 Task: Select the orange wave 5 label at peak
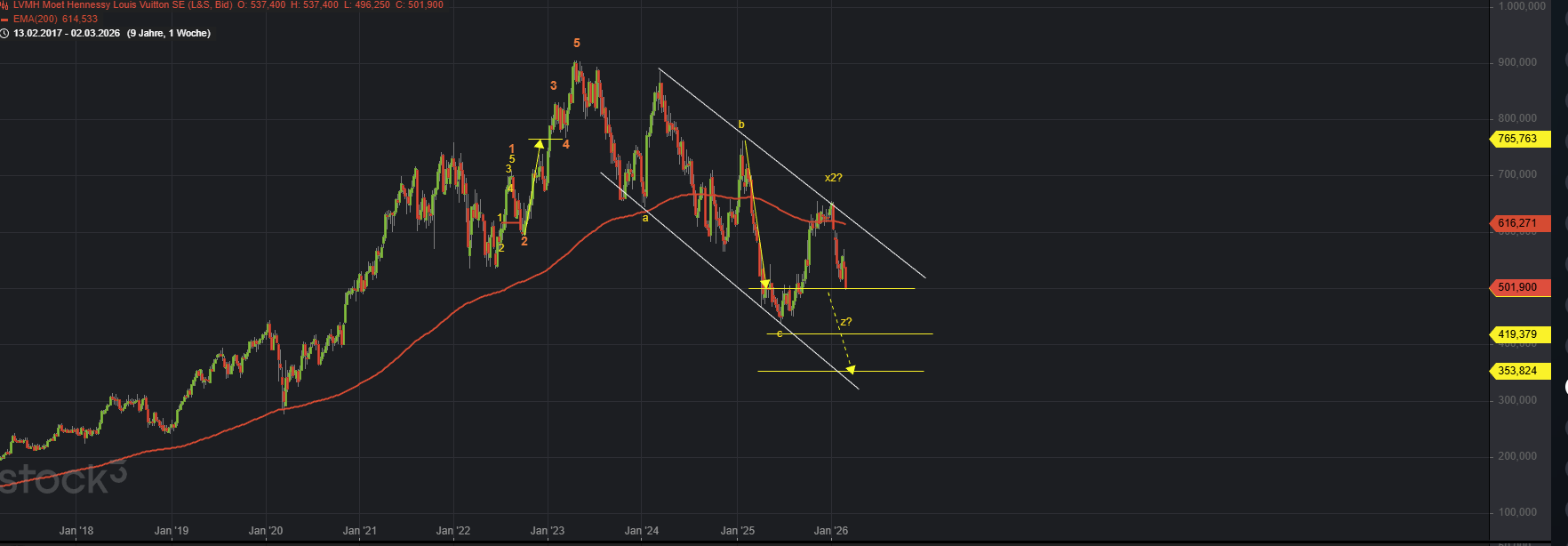(577, 44)
